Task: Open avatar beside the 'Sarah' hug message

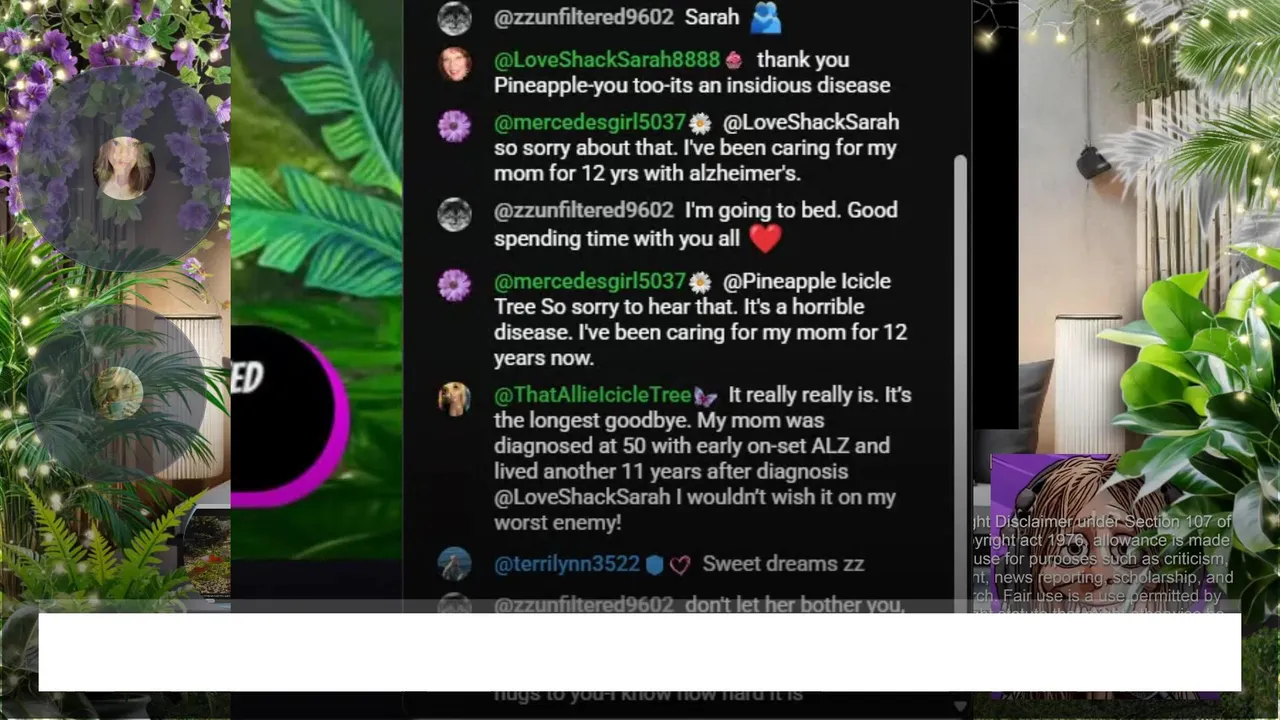Action: coord(455,18)
